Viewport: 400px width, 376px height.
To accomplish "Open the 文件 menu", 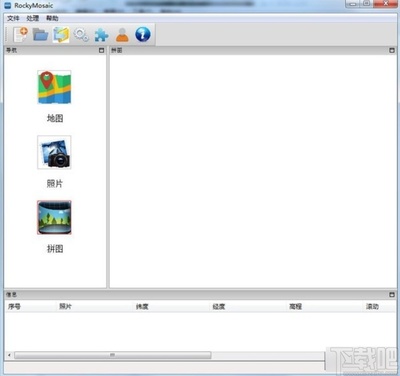I will click(x=13, y=18).
